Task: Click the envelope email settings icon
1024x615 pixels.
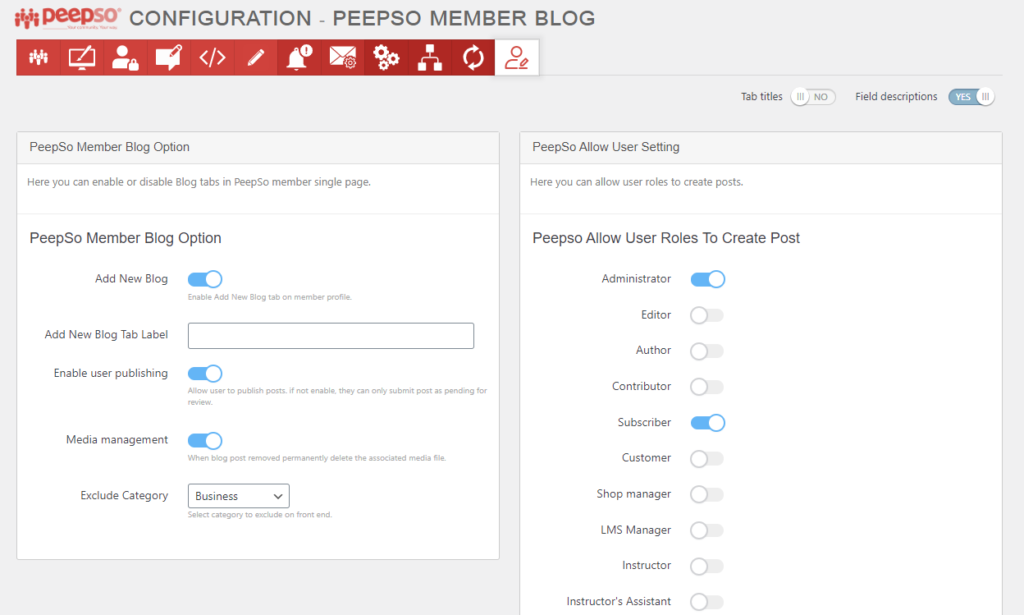Action: pos(343,58)
